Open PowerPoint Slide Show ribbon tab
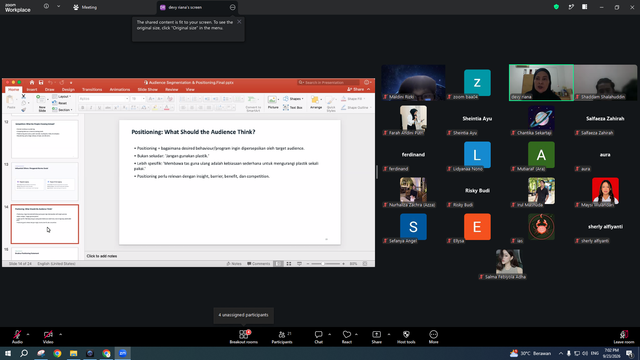Screen dimensions: 640x360 tap(147, 89)
